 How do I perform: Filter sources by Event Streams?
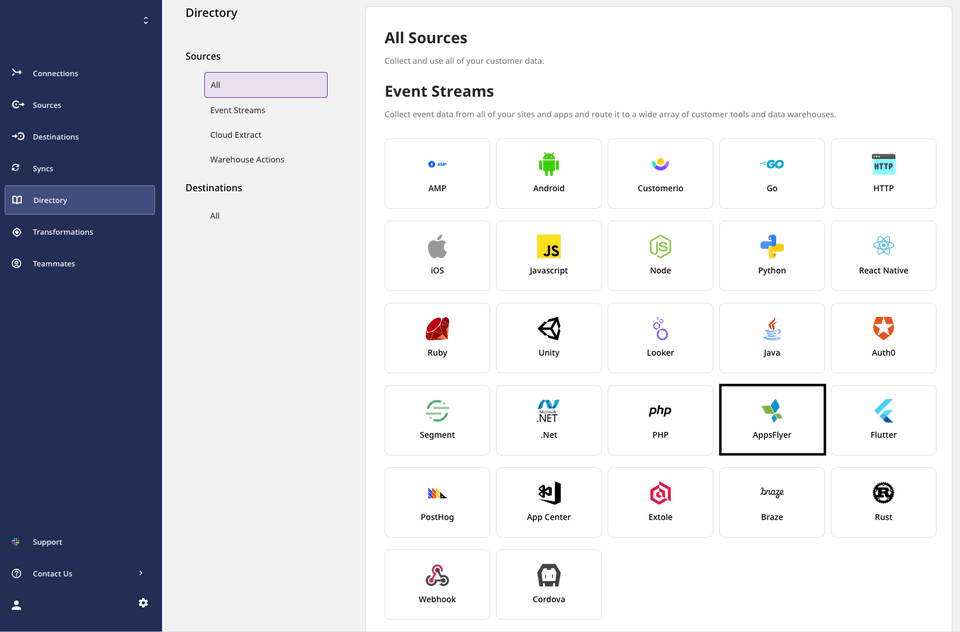237,110
